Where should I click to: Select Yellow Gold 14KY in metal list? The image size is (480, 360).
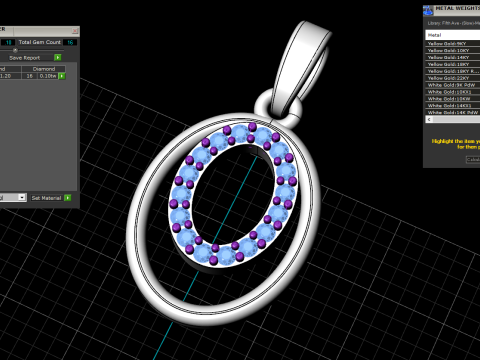(453, 57)
